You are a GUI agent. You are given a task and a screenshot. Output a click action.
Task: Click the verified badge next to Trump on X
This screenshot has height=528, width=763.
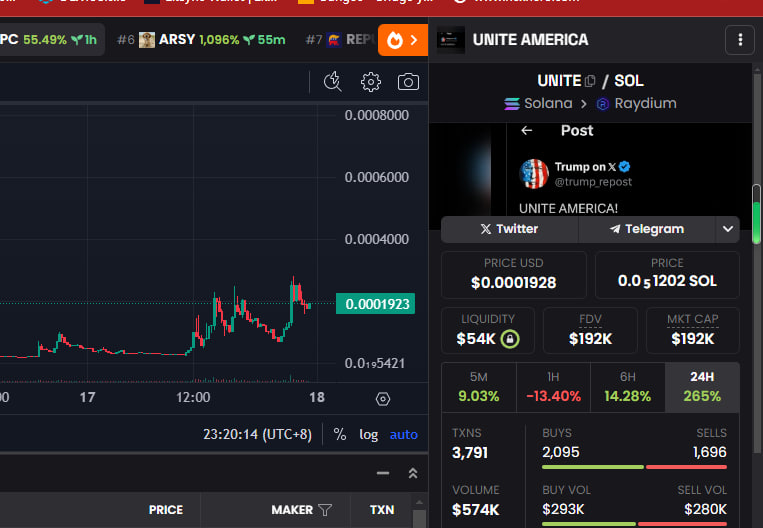tap(625, 167)
